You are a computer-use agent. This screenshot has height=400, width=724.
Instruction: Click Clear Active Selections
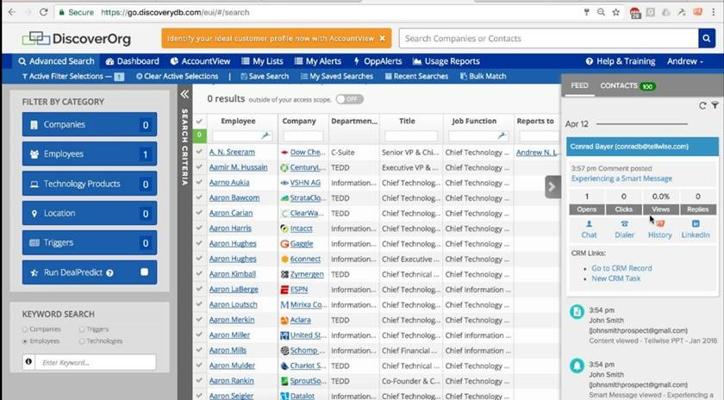pos(177,76)
